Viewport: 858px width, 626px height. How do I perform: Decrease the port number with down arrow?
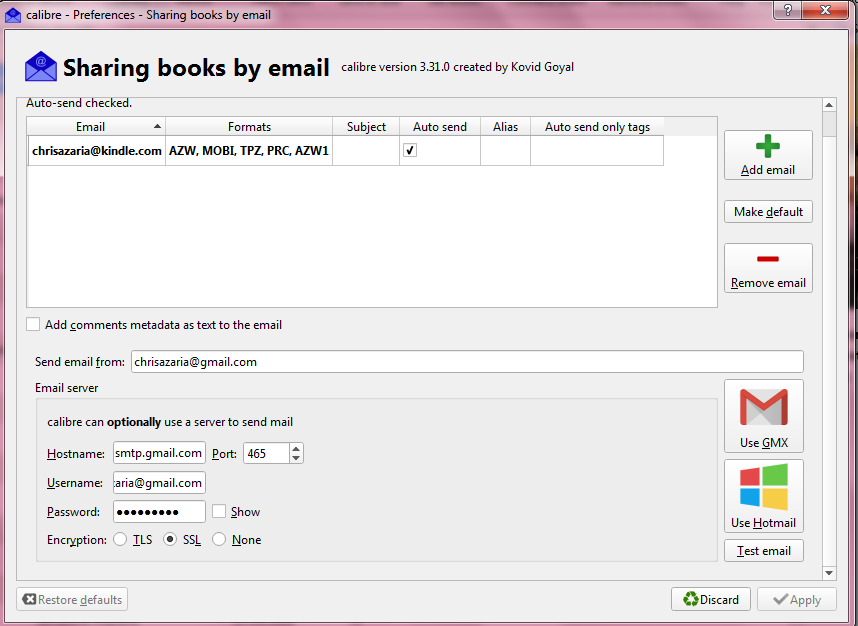pyautogui.click(x=296, y=458)
